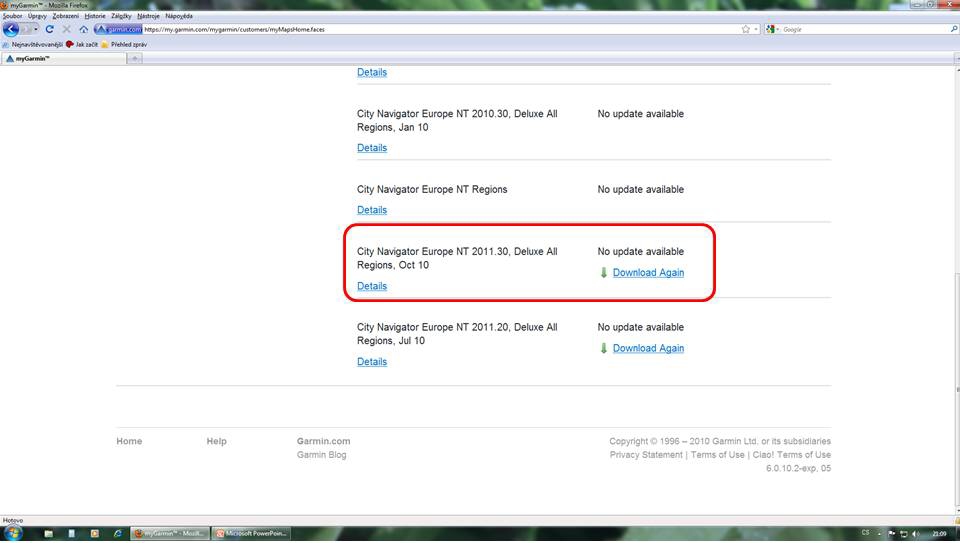Viewport: 960px width, 543px height.
Task: Click green download arrow for 2011.30 map
Action: click(603, 273)
